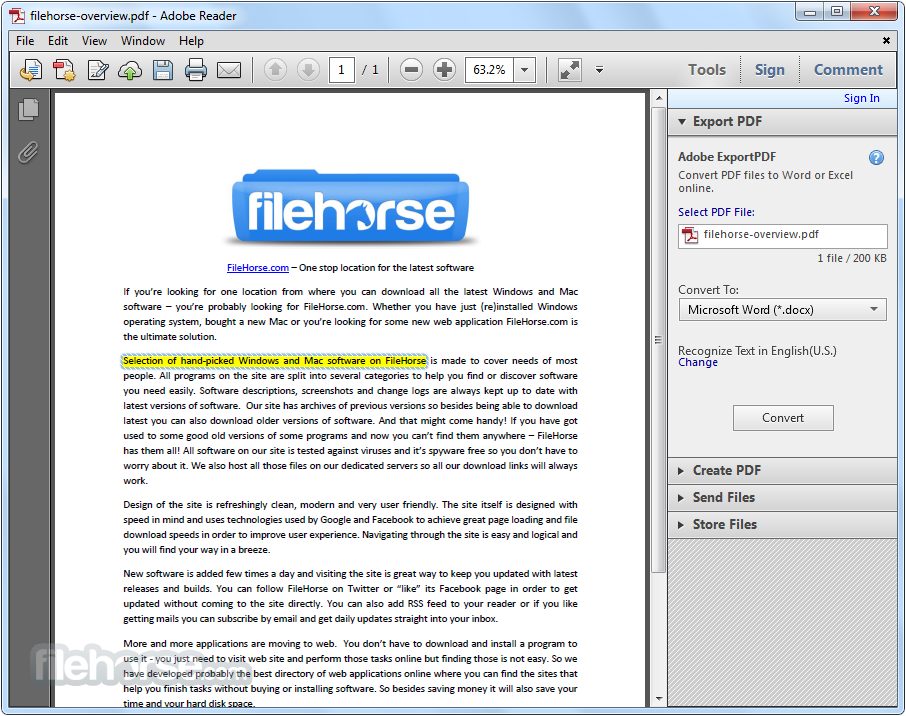
Task: Print the document using the printer icon
Action: click(x=196, y=70)
